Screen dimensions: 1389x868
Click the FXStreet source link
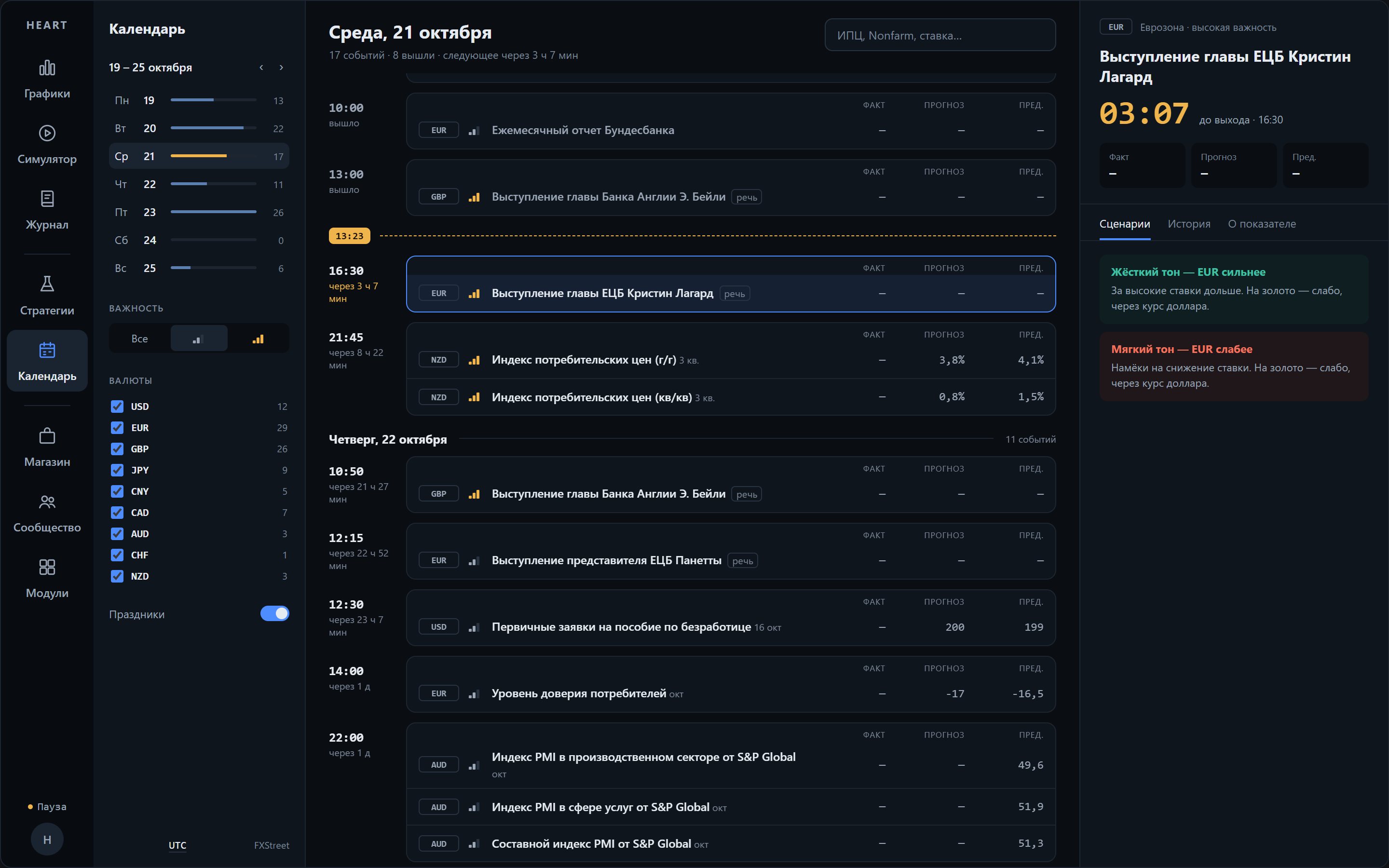(272, 845)
